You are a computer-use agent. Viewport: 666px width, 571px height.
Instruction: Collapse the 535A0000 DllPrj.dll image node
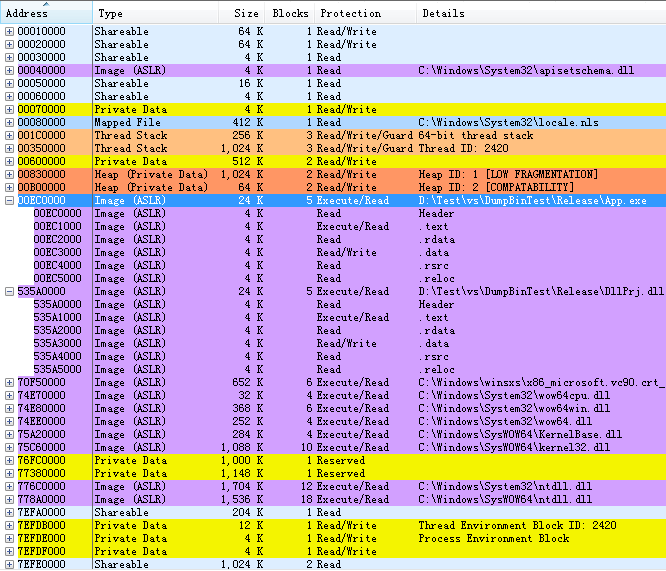(x=10, y=291)
